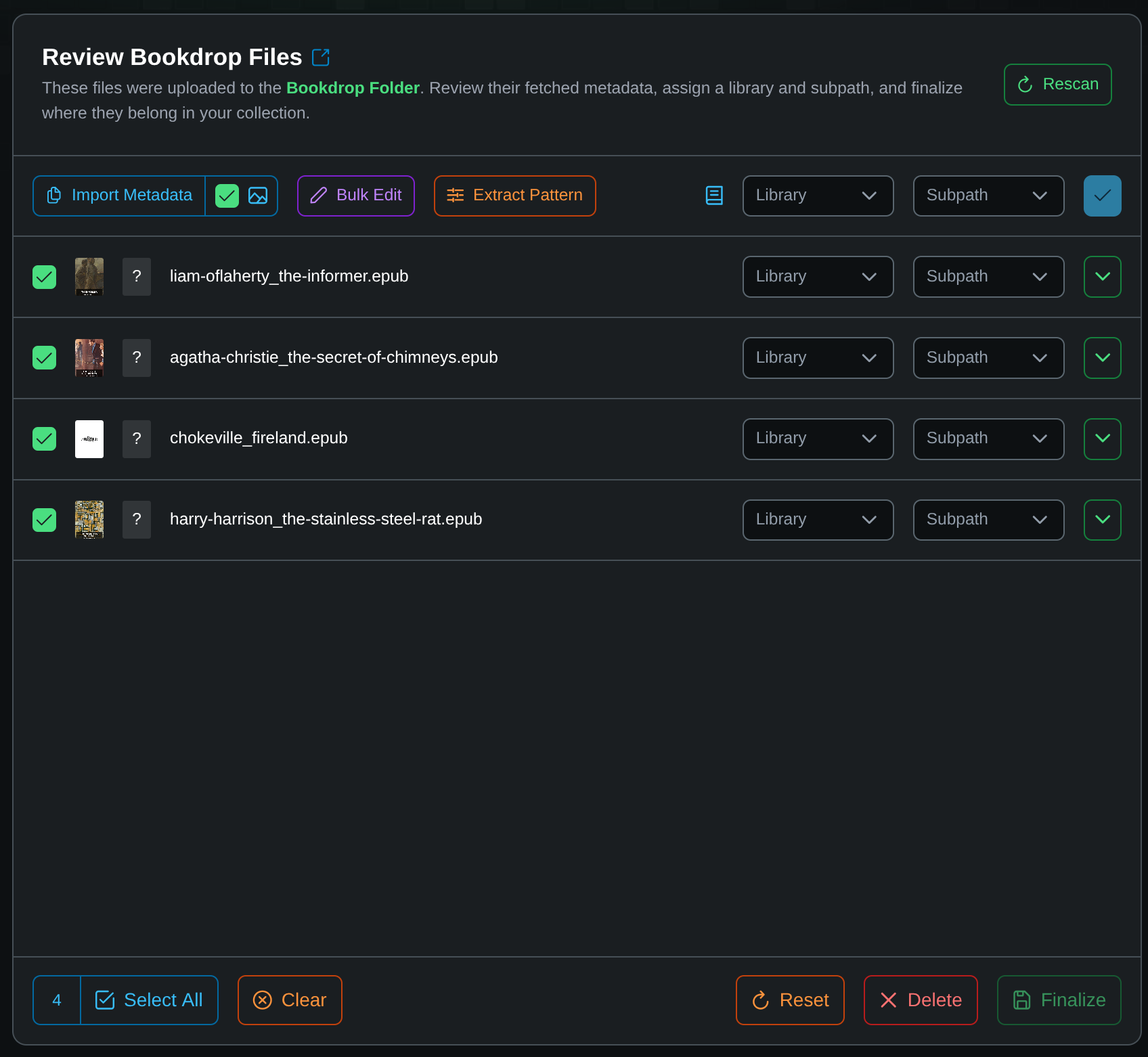Click question mark badge for harry-harrison_the-stainless-steel-rat.epub
This screenshot has width=1148, height=1057.
(x=137, y=519)
